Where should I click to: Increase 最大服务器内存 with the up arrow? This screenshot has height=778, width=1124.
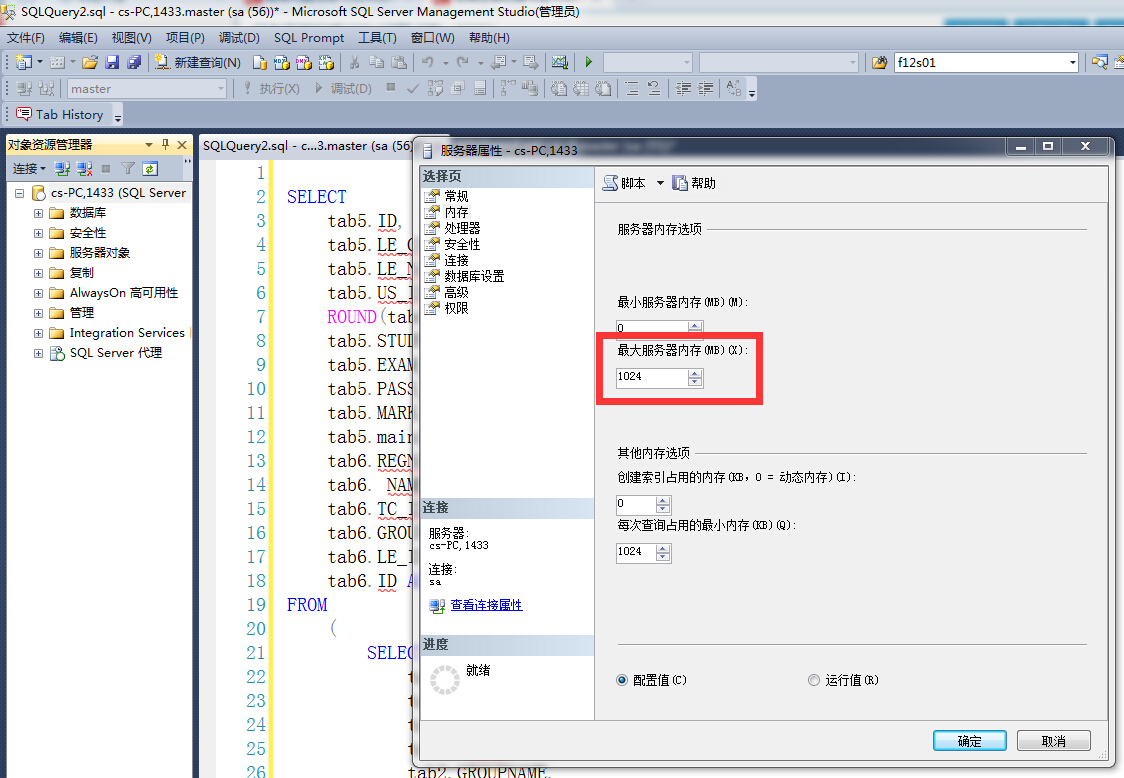(695, 373)
